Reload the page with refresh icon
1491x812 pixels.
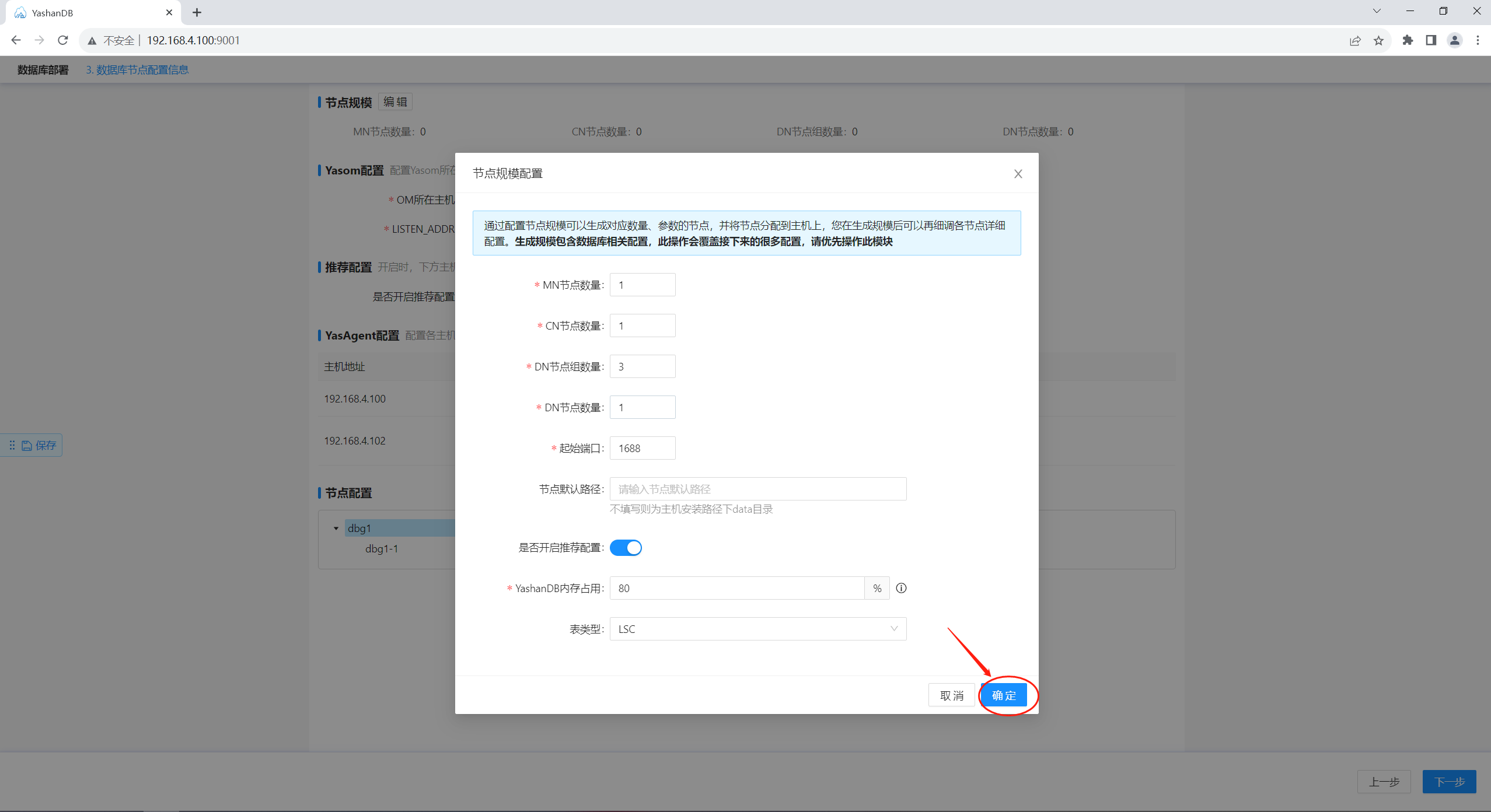click(63, 40)
